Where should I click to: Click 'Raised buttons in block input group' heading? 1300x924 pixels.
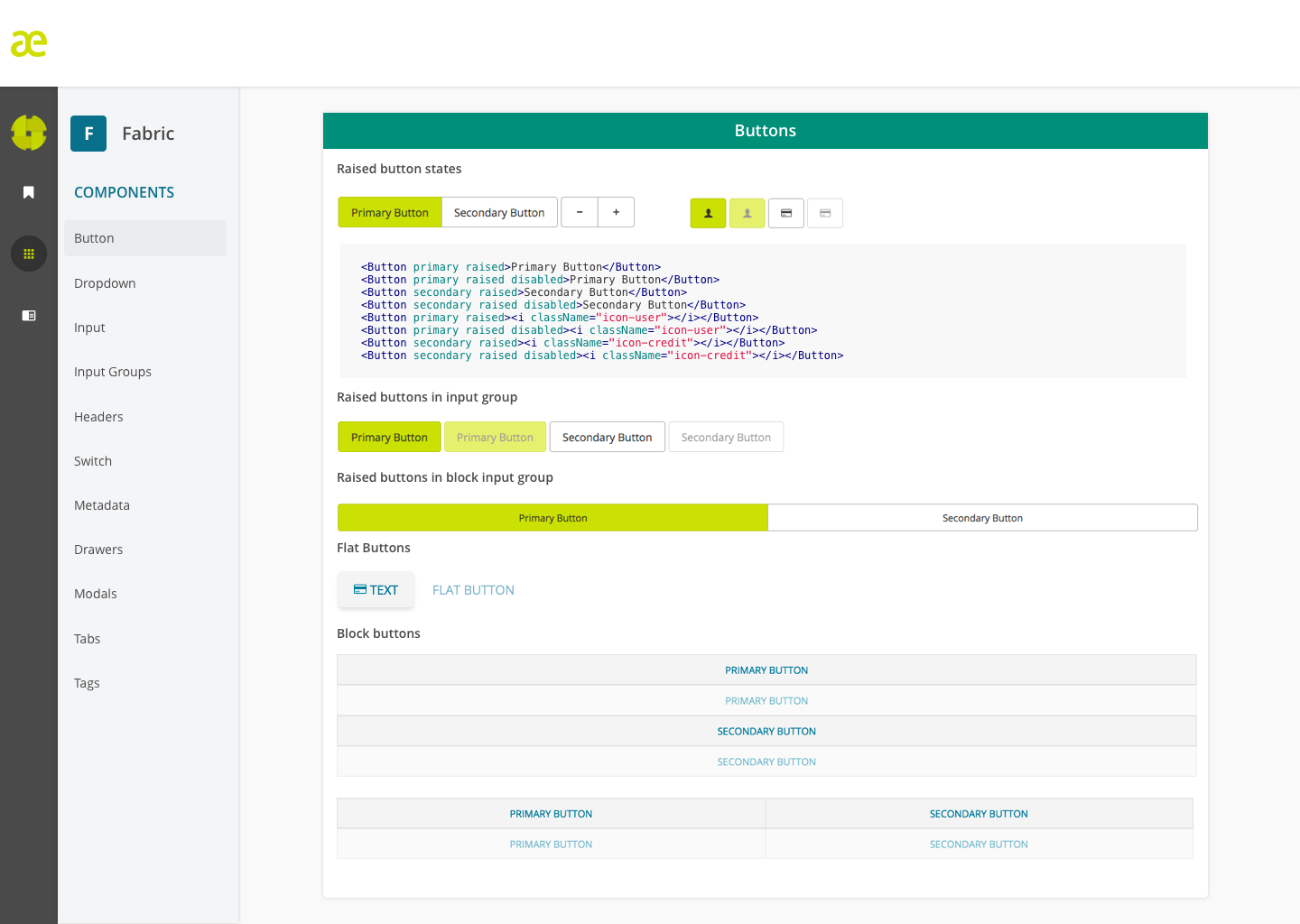(x=445, y=477)
